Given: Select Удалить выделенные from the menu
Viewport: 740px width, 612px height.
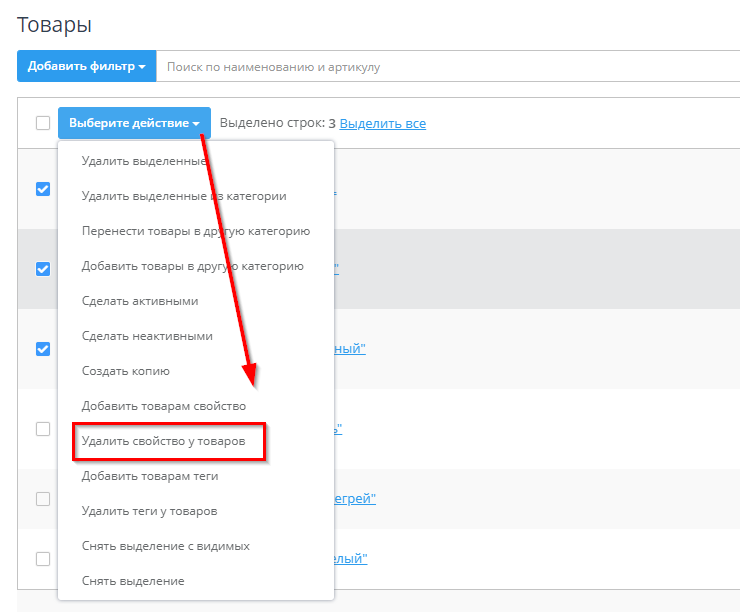Looking at the screenshot, I should coord(144,161).
